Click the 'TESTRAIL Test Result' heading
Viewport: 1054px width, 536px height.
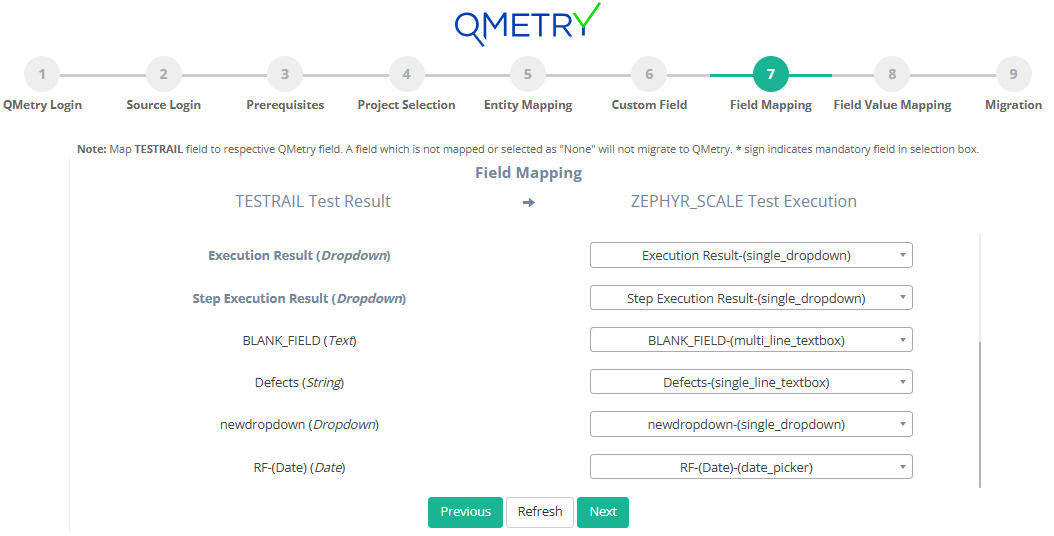313,201
